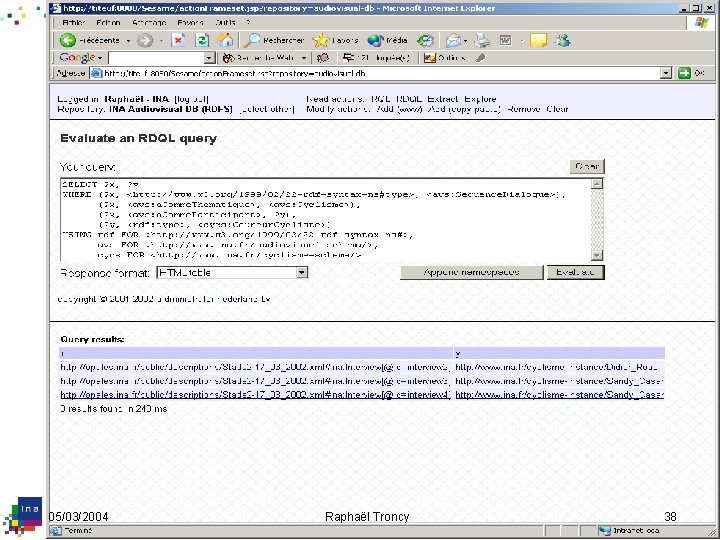Click the query textarea scroll up arrow
This screenshot has height=540, width=720.
click(x=596, y=184)
